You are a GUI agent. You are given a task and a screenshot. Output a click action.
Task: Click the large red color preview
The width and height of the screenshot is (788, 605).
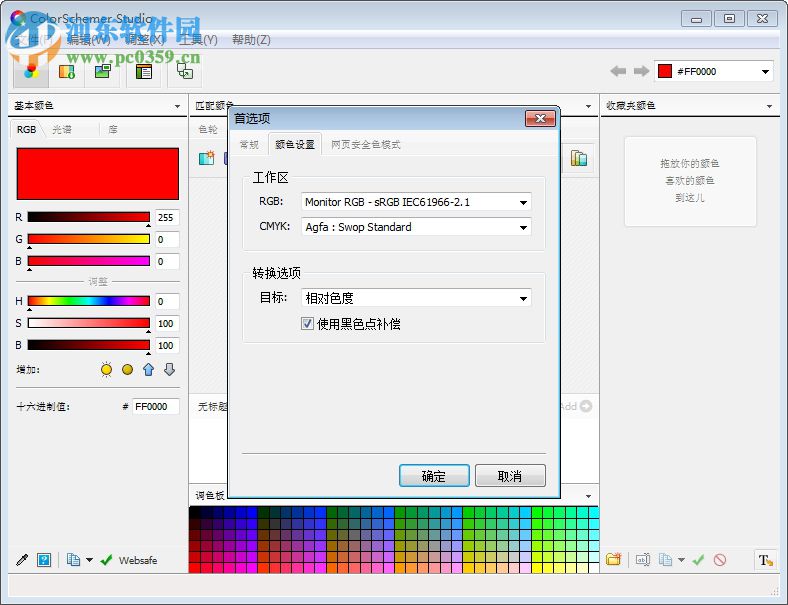(97, 174)
